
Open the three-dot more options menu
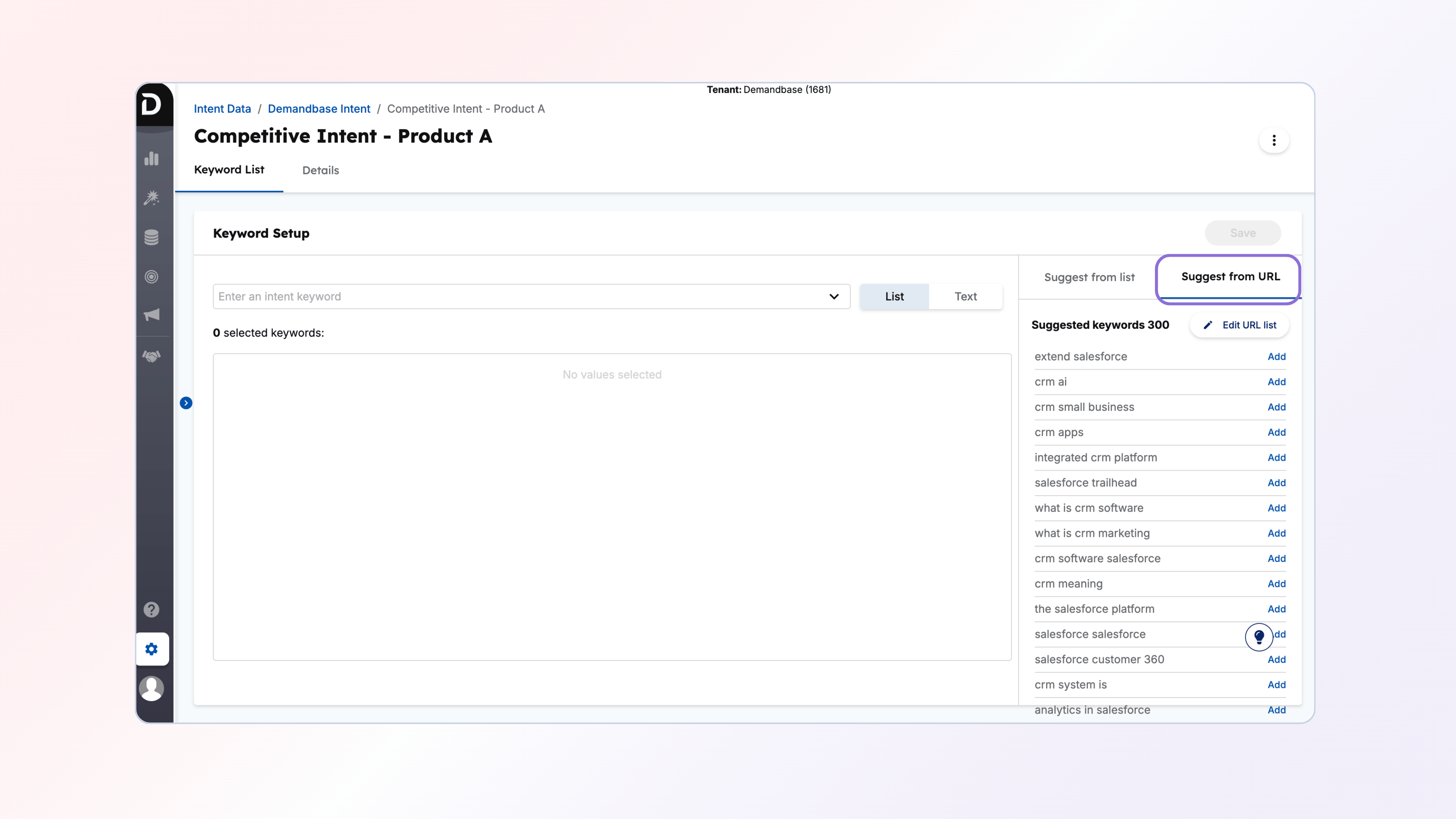(1274, 140)
